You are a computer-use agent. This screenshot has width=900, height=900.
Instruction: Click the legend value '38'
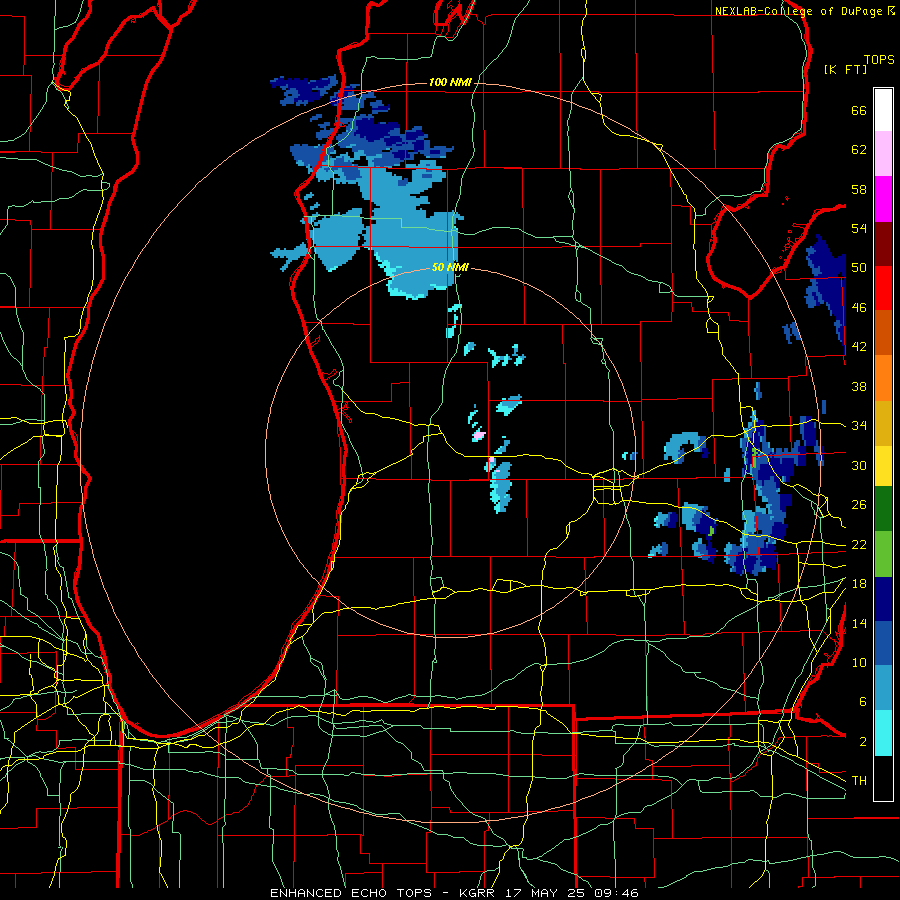click(859, 386)
